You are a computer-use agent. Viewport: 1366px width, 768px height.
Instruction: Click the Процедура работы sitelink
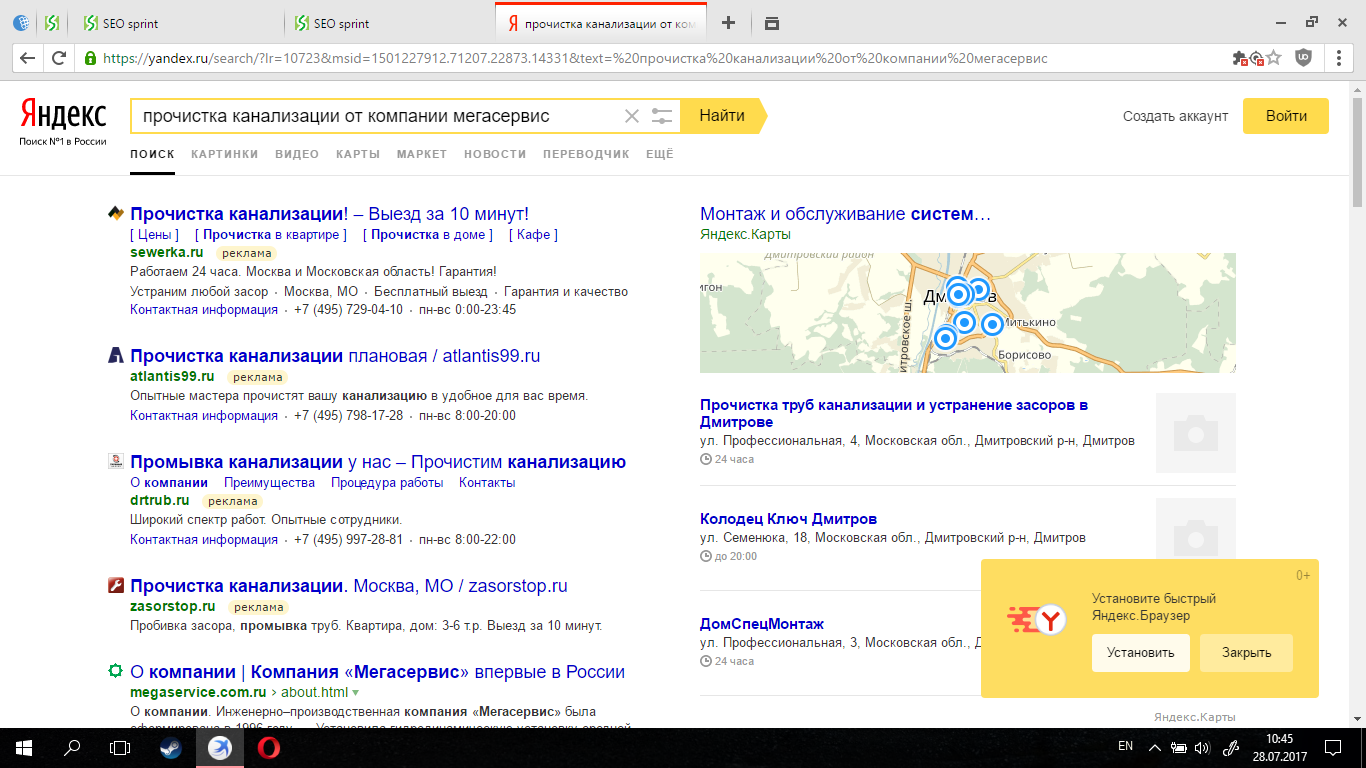[387, 482]
